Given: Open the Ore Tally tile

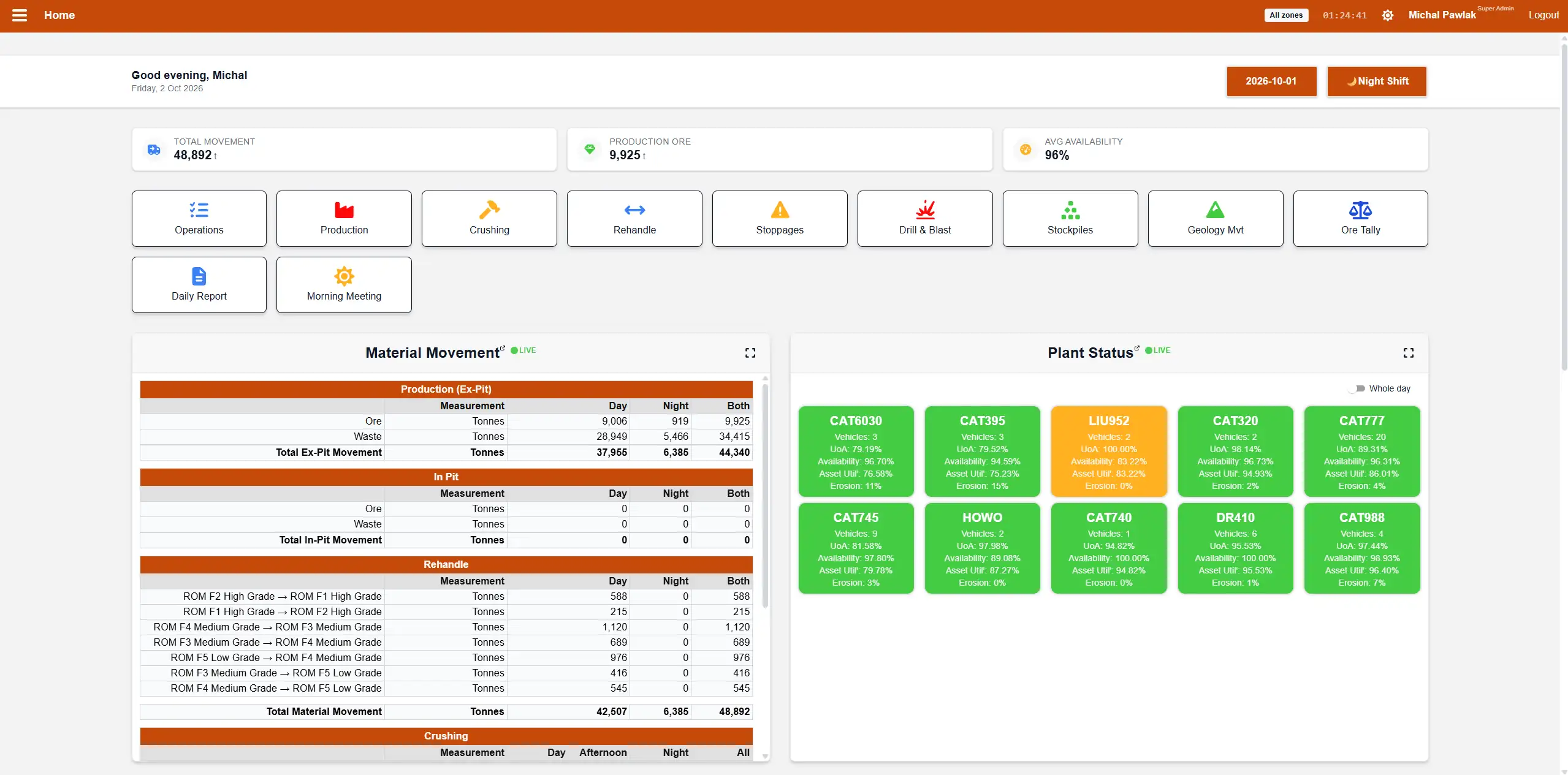Looking at the screenshot, I should click(1361, 219).
